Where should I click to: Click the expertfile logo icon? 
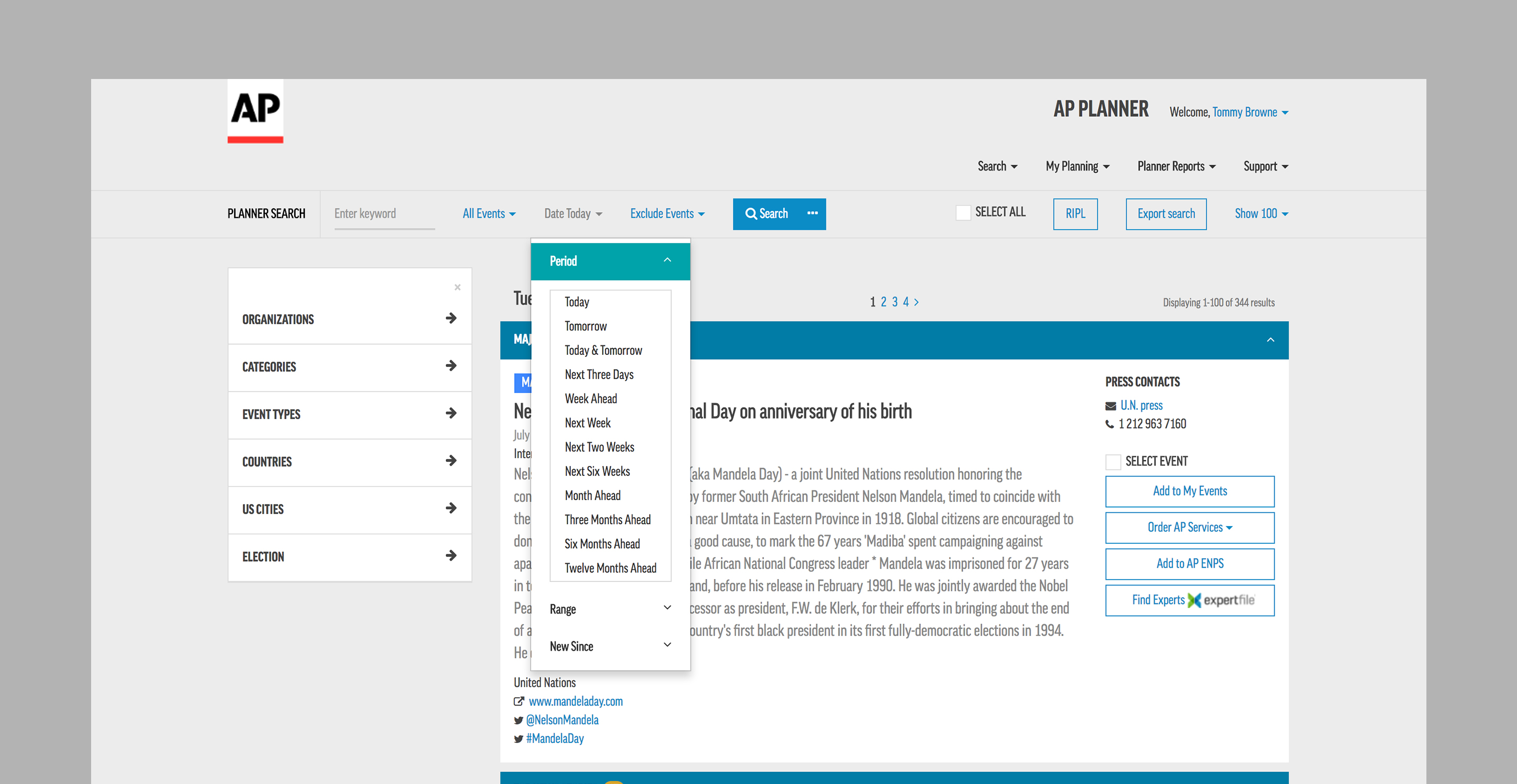coord(1194,600)
